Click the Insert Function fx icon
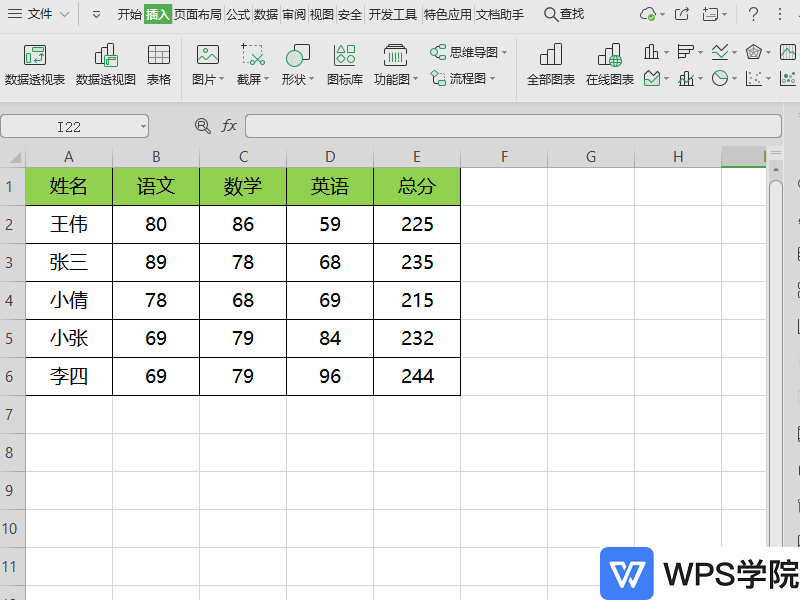The image size is (800, 600). [x=227, y=126]
